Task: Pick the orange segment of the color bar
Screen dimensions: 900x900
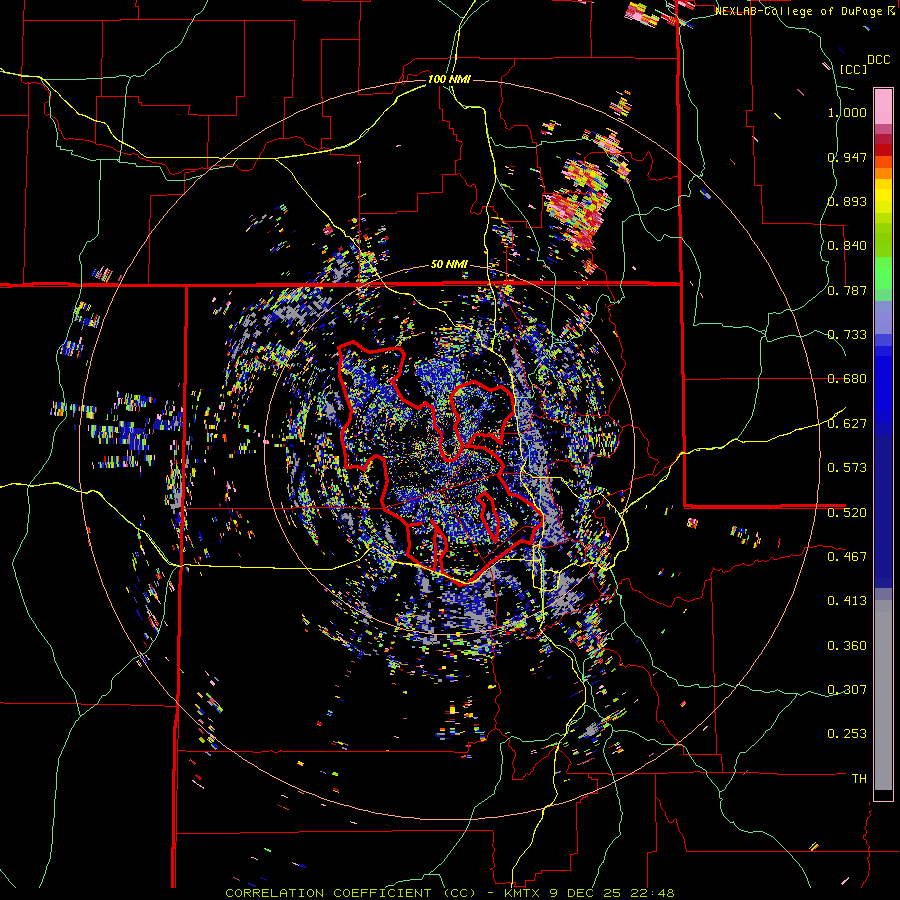Action: [883, 173]
